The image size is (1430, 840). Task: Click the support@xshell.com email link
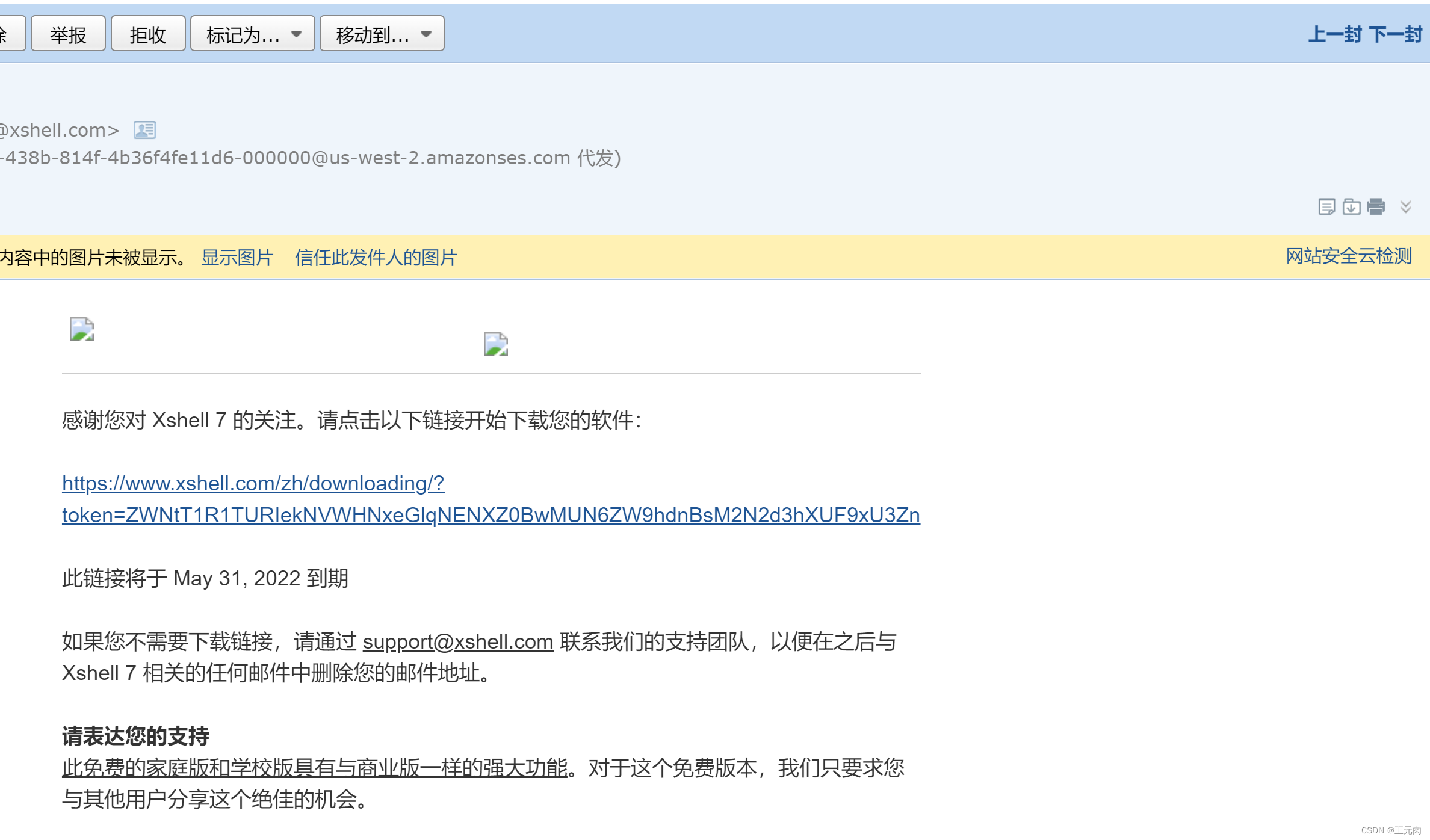point(458,641)
